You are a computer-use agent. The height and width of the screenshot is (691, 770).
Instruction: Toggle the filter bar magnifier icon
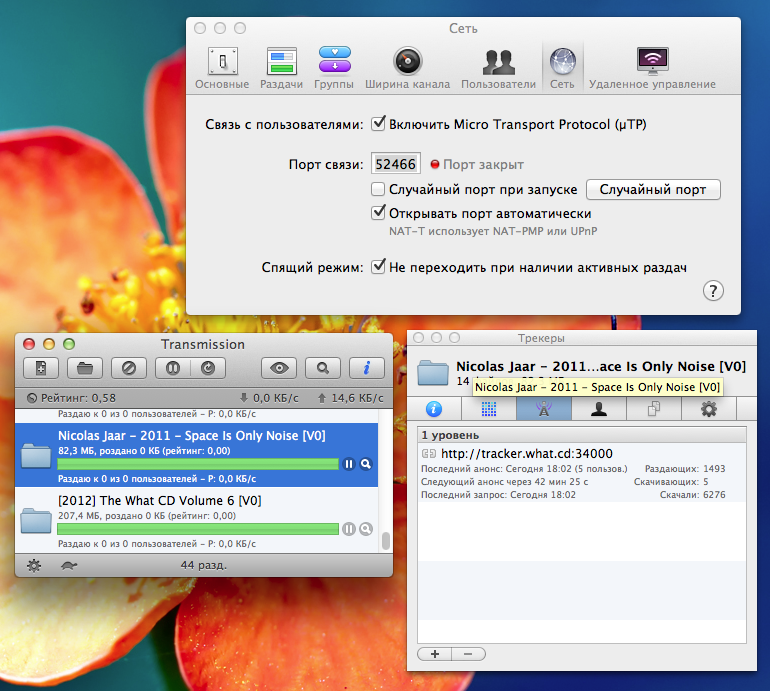coord(322,368)
